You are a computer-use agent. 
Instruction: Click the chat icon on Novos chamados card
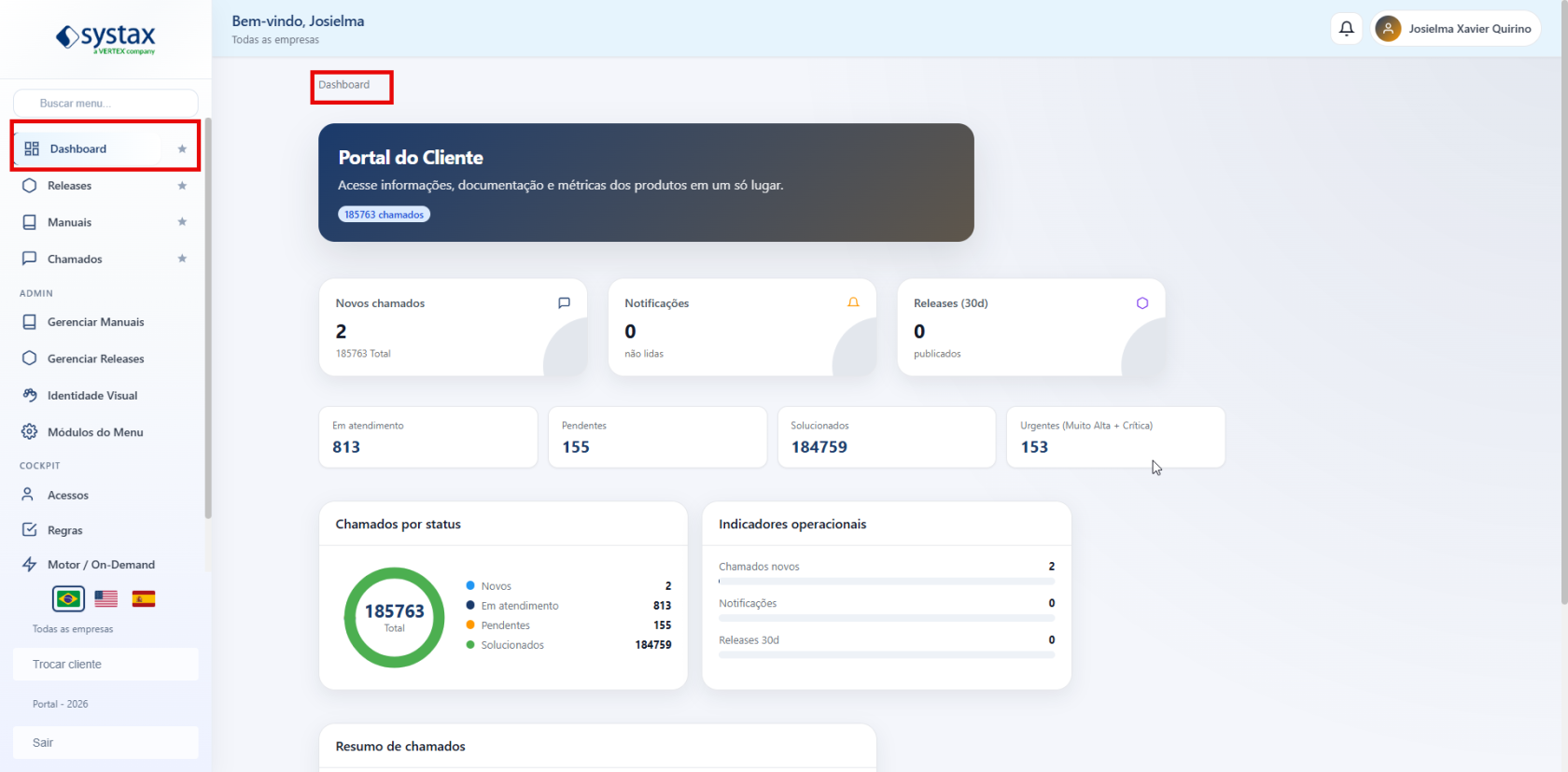[564, 303]
